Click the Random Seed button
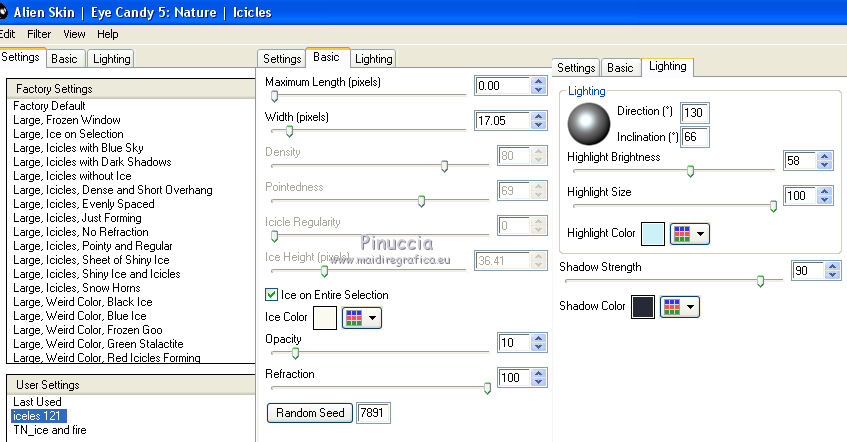 coord(310,413)
